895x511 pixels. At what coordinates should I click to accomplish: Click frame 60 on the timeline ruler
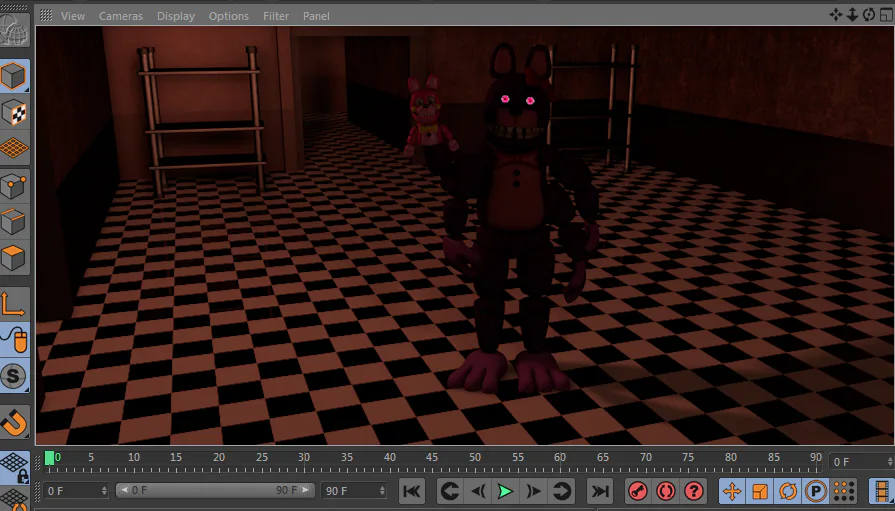(560, 458)
